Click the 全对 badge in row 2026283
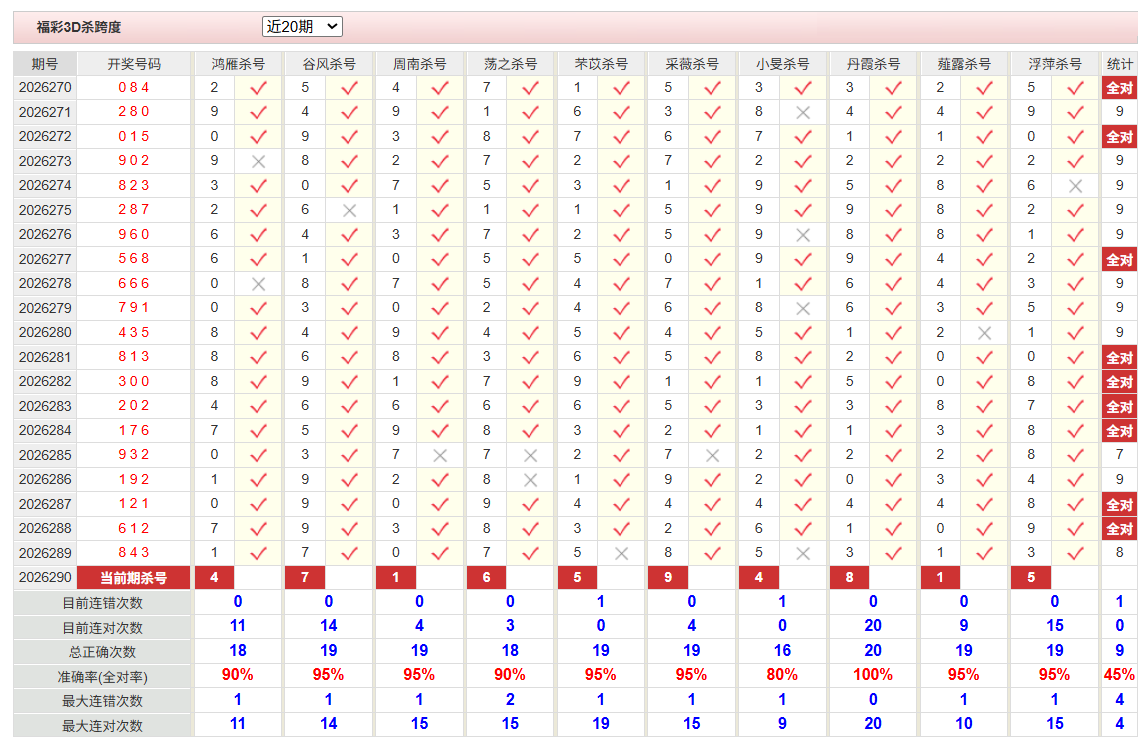 [x=1119, y=407]
